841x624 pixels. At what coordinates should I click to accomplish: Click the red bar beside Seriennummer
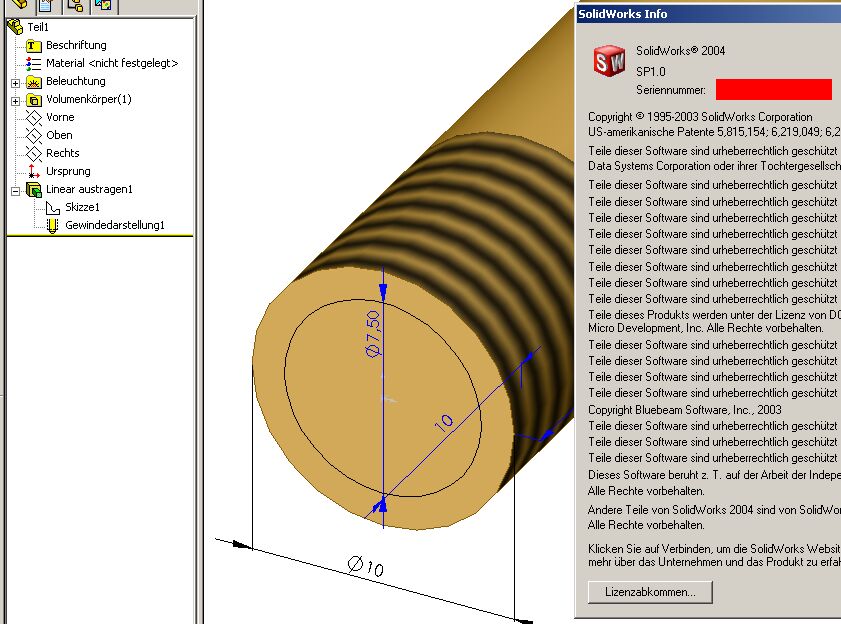pos(774,90)
